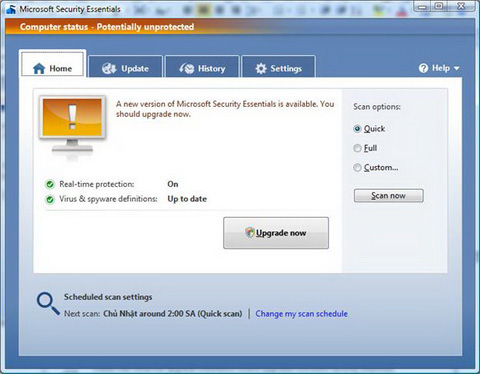Screen dimensions: 480x374
Task: Click the 'Scheduled scan settings' heading
Action: click(108, 297)
